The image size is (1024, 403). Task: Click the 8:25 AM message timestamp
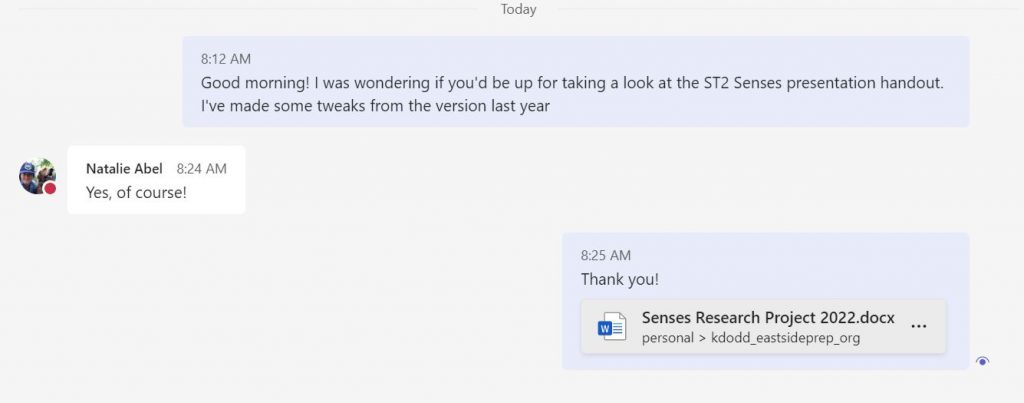606,255
